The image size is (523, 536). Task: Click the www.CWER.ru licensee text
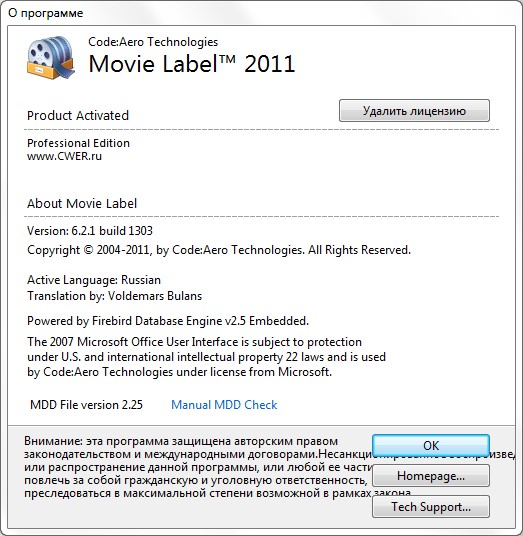(64, 156)
